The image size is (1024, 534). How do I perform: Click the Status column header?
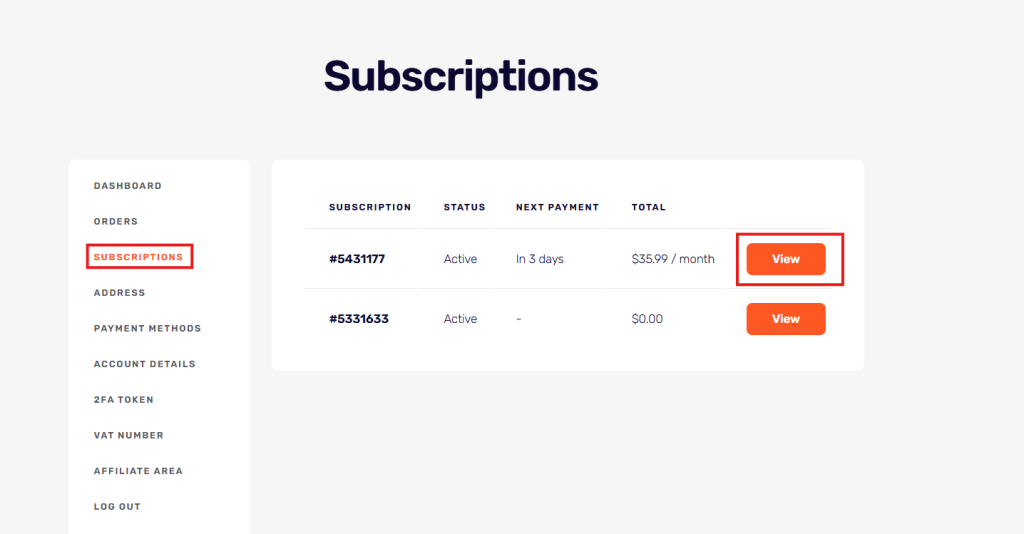pyautogui.click(x=464, y=208)
